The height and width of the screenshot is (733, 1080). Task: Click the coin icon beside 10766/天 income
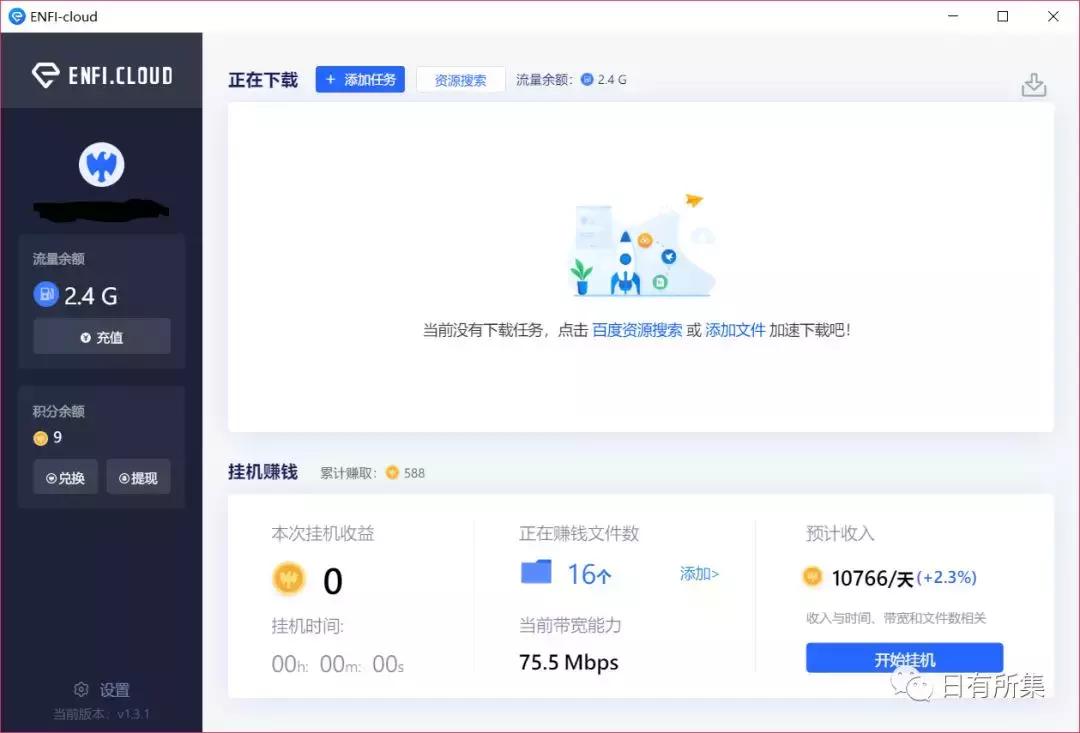tap(813, 577)
